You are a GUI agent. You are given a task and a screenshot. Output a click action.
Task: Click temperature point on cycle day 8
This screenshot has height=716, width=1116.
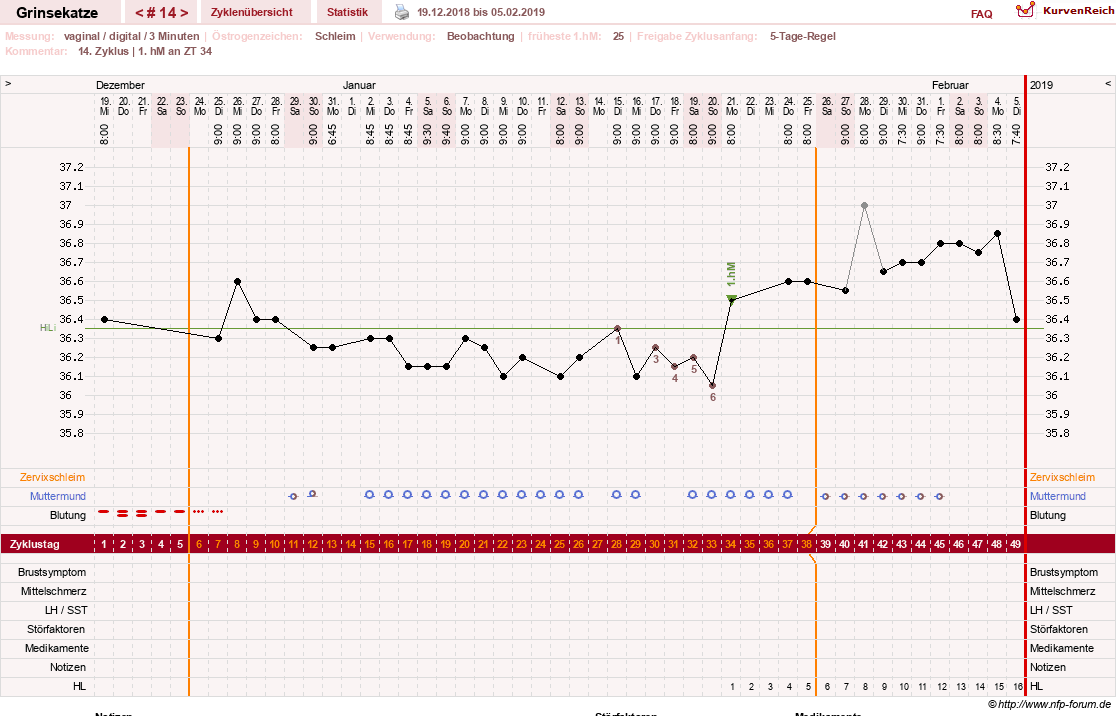(x=238, y=282)
